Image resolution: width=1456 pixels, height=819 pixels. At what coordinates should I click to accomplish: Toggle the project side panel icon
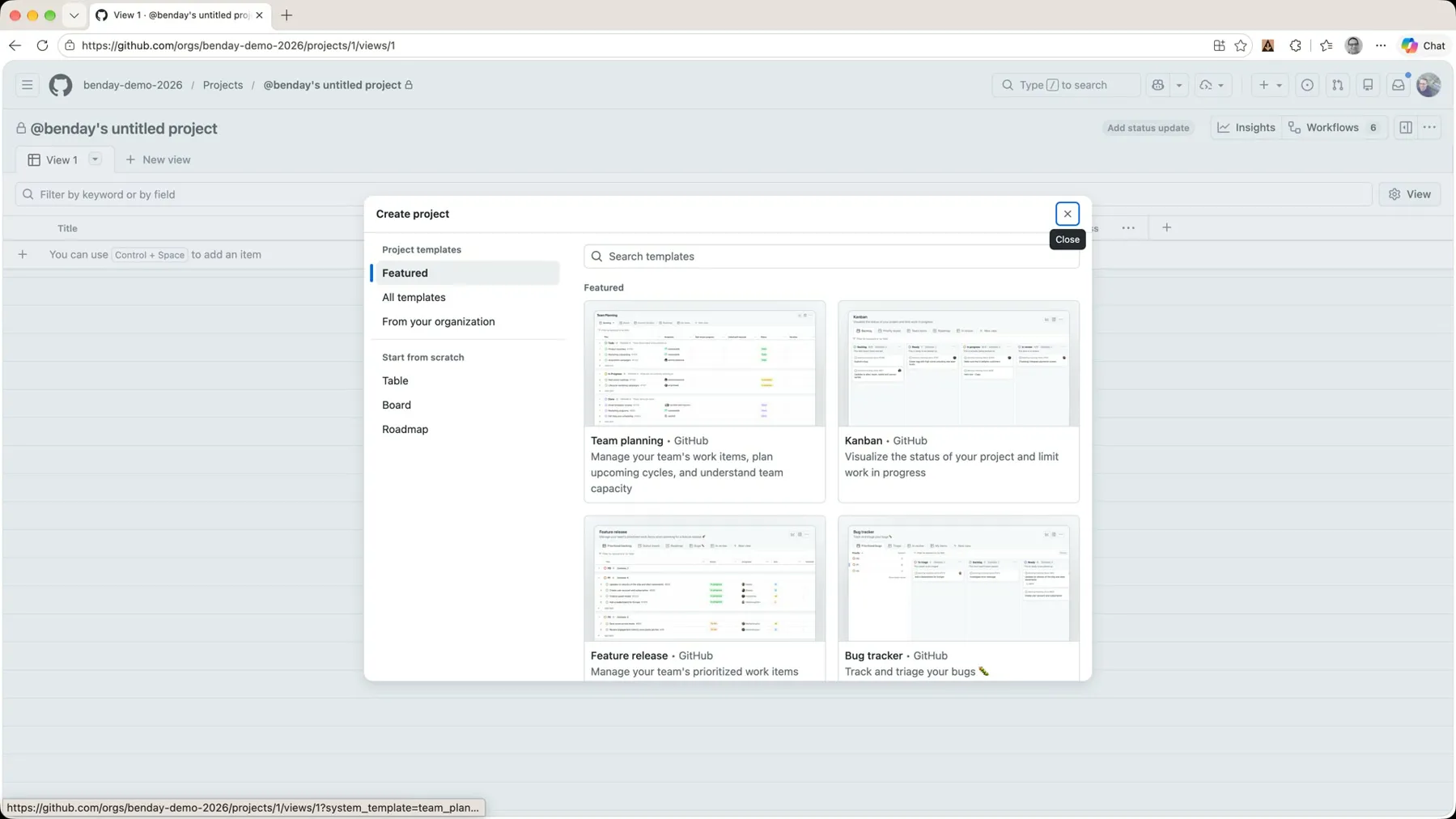click(x=1406, y=128)
